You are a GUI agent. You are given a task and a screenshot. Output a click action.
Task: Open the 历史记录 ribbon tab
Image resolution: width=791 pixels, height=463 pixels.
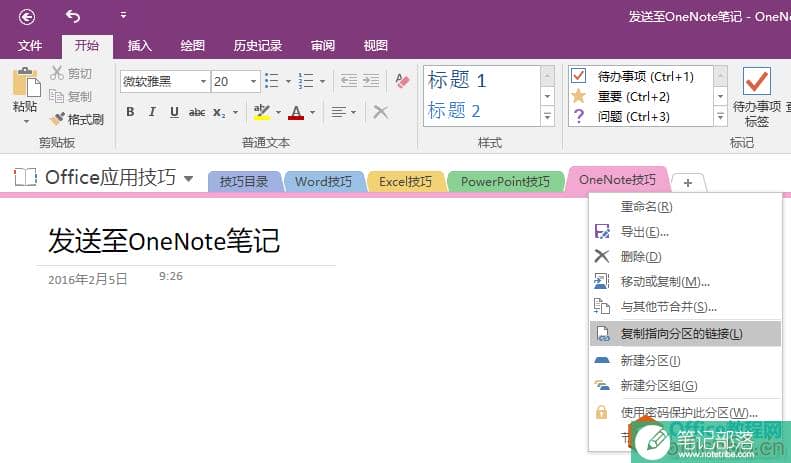tap(257, 46)
